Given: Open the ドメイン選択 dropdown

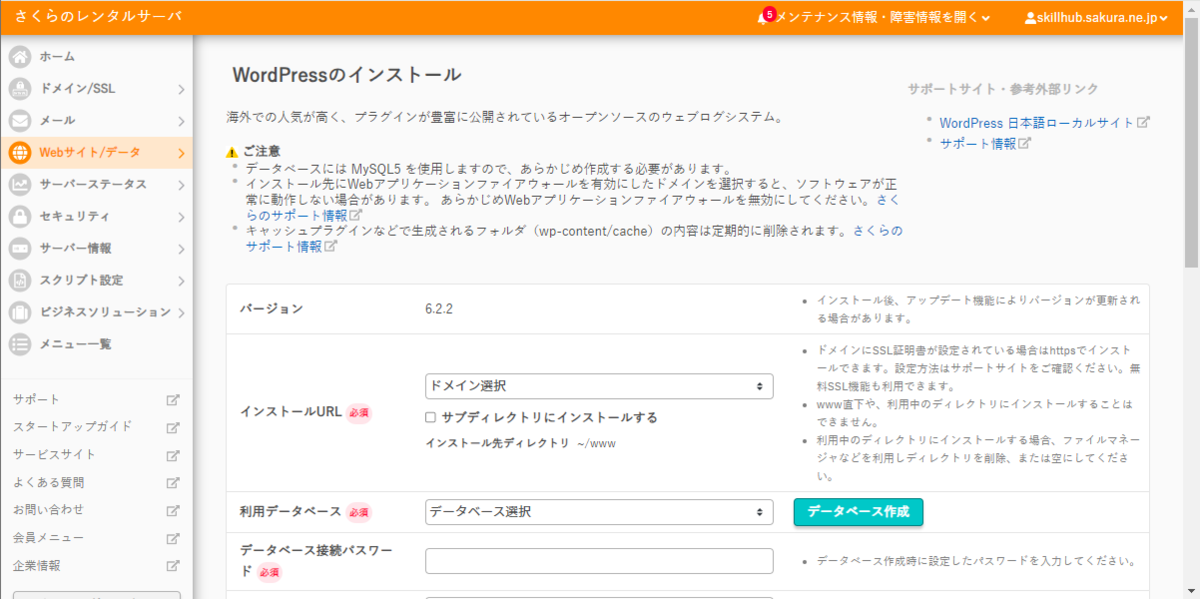Looking at the screenshot, I should click(x=599, y=386).
